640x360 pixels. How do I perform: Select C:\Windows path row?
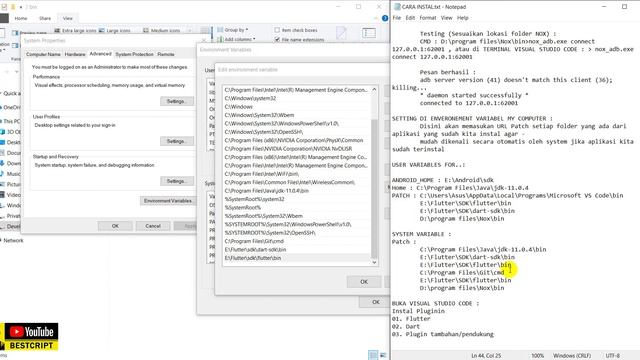pyautogui.click(x=297, y=107)
